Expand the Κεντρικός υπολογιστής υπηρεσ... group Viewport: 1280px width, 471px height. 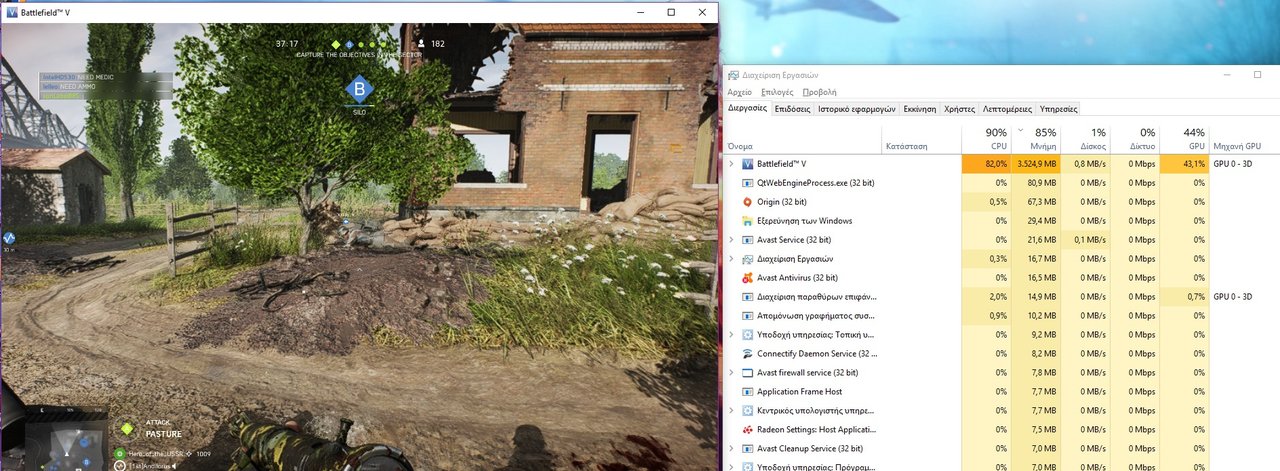[x=731, y=411]
